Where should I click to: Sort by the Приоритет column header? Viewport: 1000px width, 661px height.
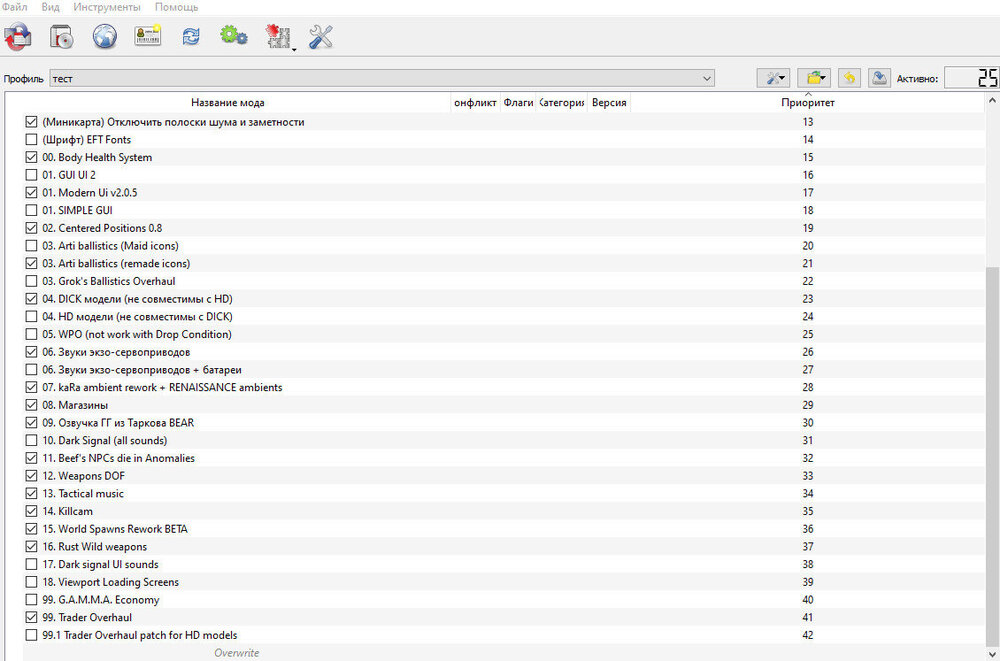click(808, 103)
